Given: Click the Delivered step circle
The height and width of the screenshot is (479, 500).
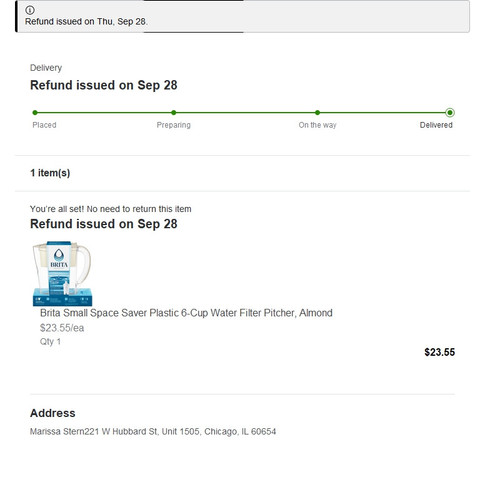Looking at the screenshot, I should tap(450, 113).
